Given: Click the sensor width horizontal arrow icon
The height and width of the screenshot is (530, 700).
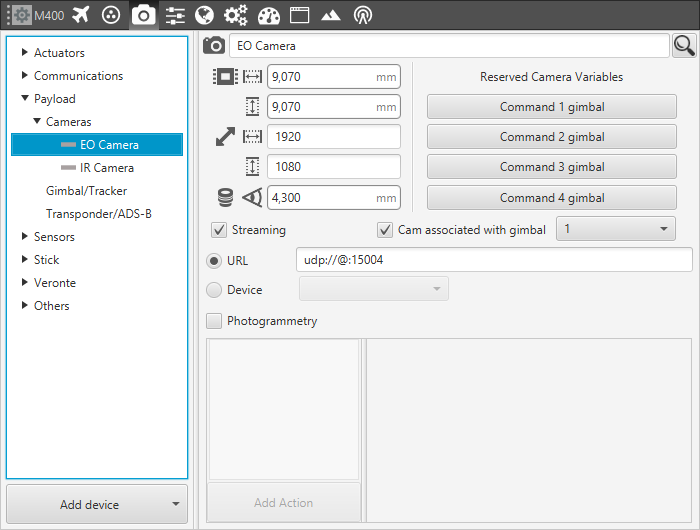Looking at the screenshot, I should 253,77.
